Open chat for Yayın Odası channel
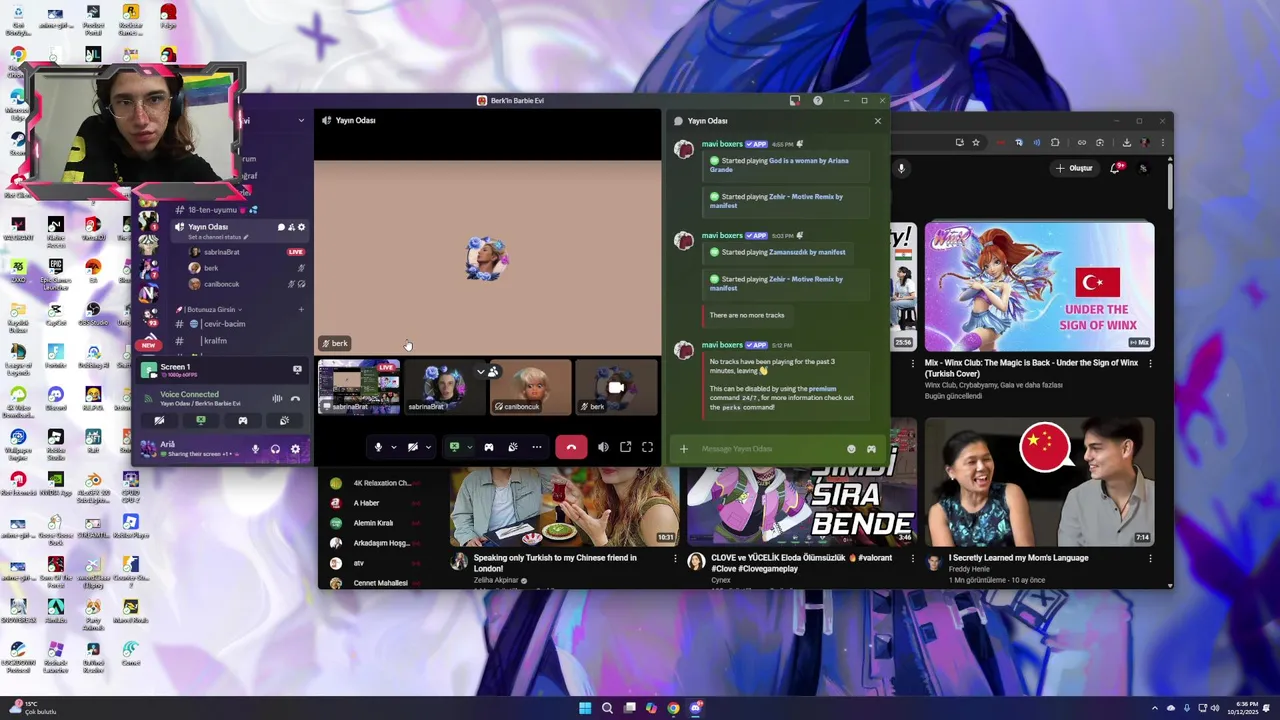Viewport: 1280px width, 720px height. coord(281,227)
